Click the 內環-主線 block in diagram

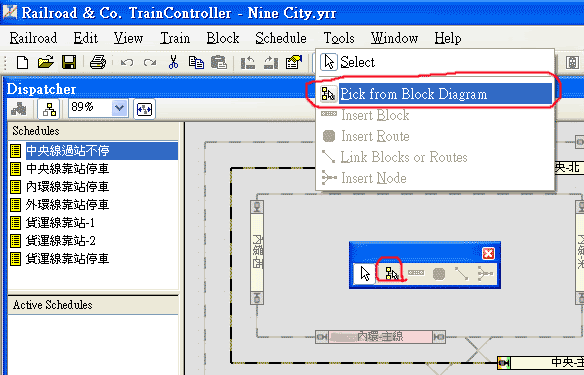(380, 337)
